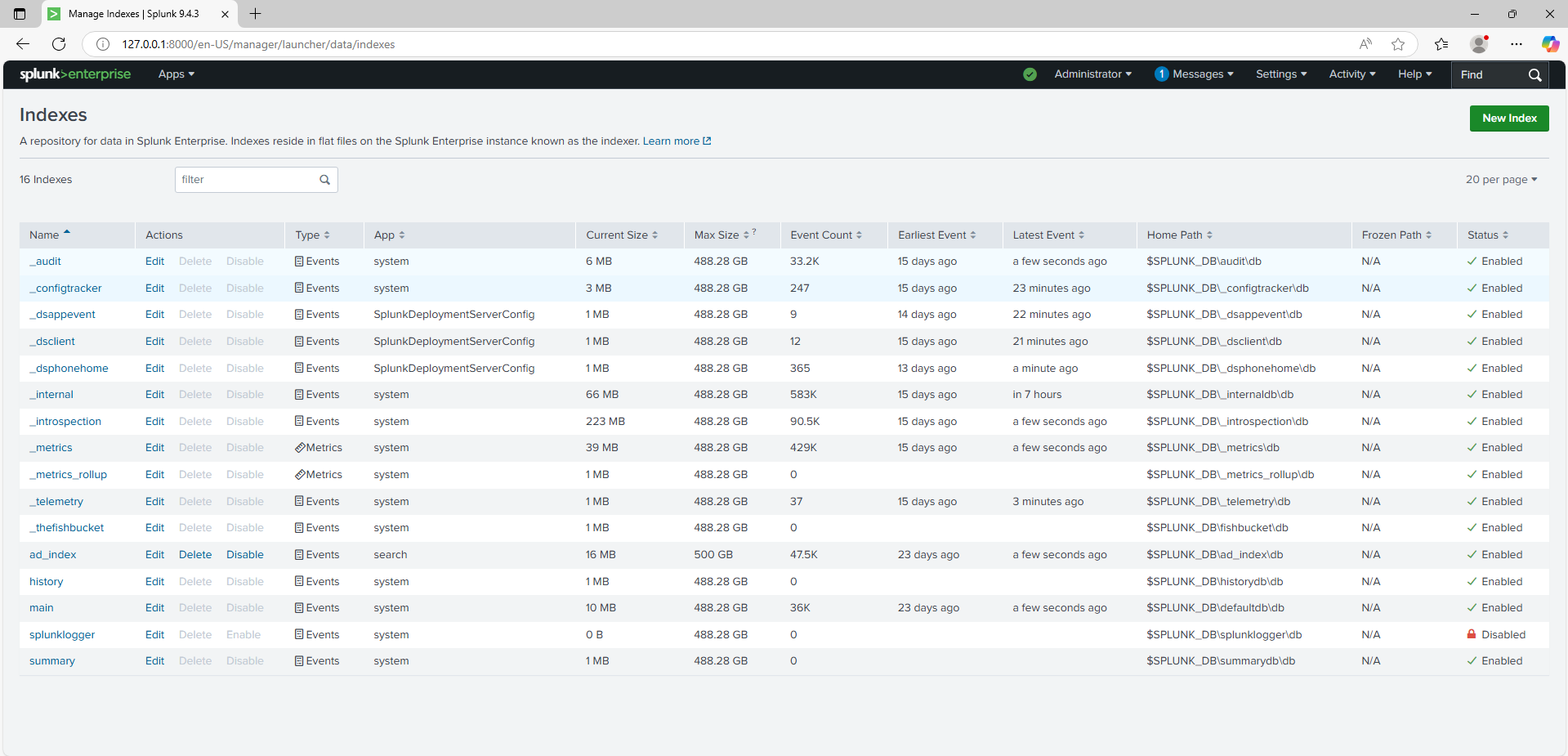Select the '500 GB' max size cell
This screenshot has height=756, width=1568.
click(x=713, y=555)
